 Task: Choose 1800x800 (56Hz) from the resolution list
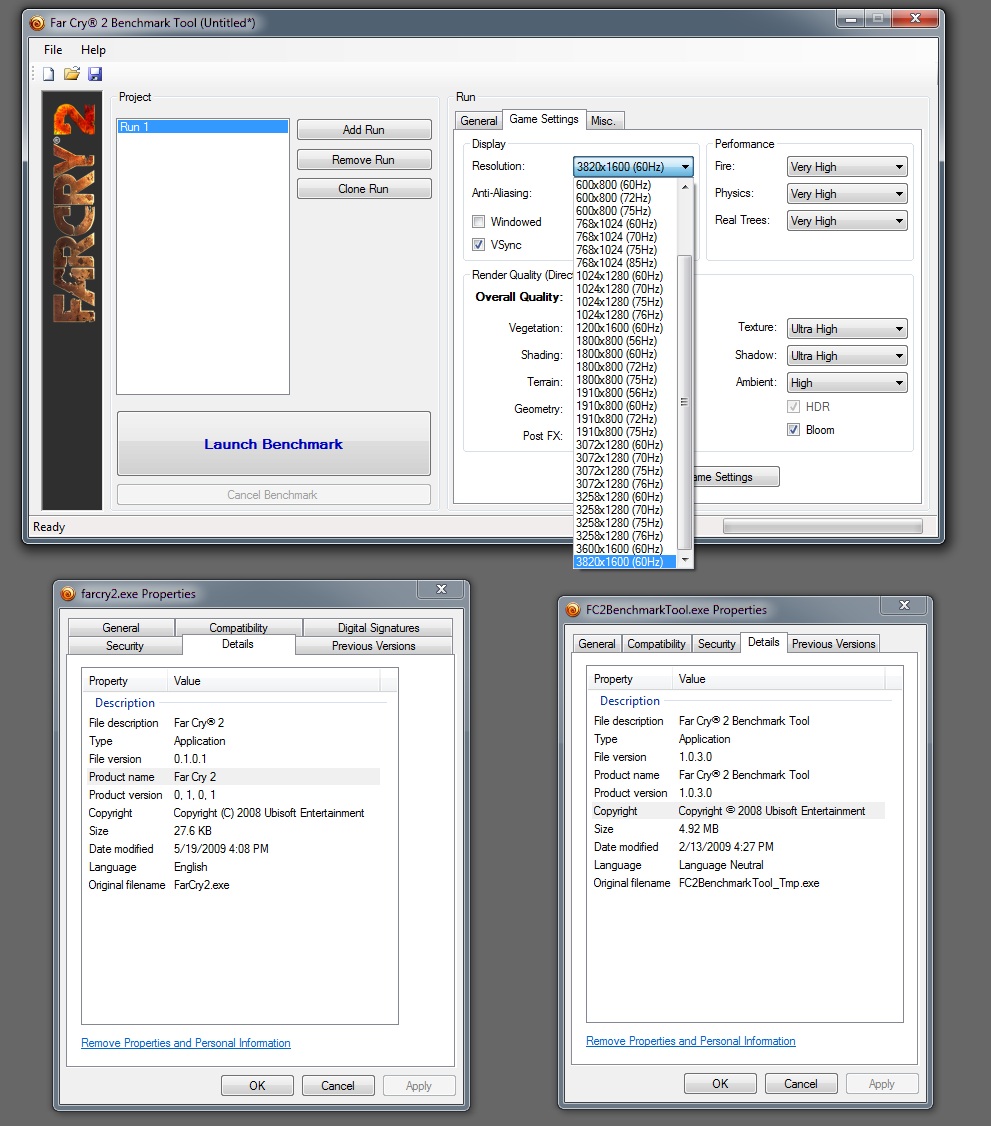[625, 340]
